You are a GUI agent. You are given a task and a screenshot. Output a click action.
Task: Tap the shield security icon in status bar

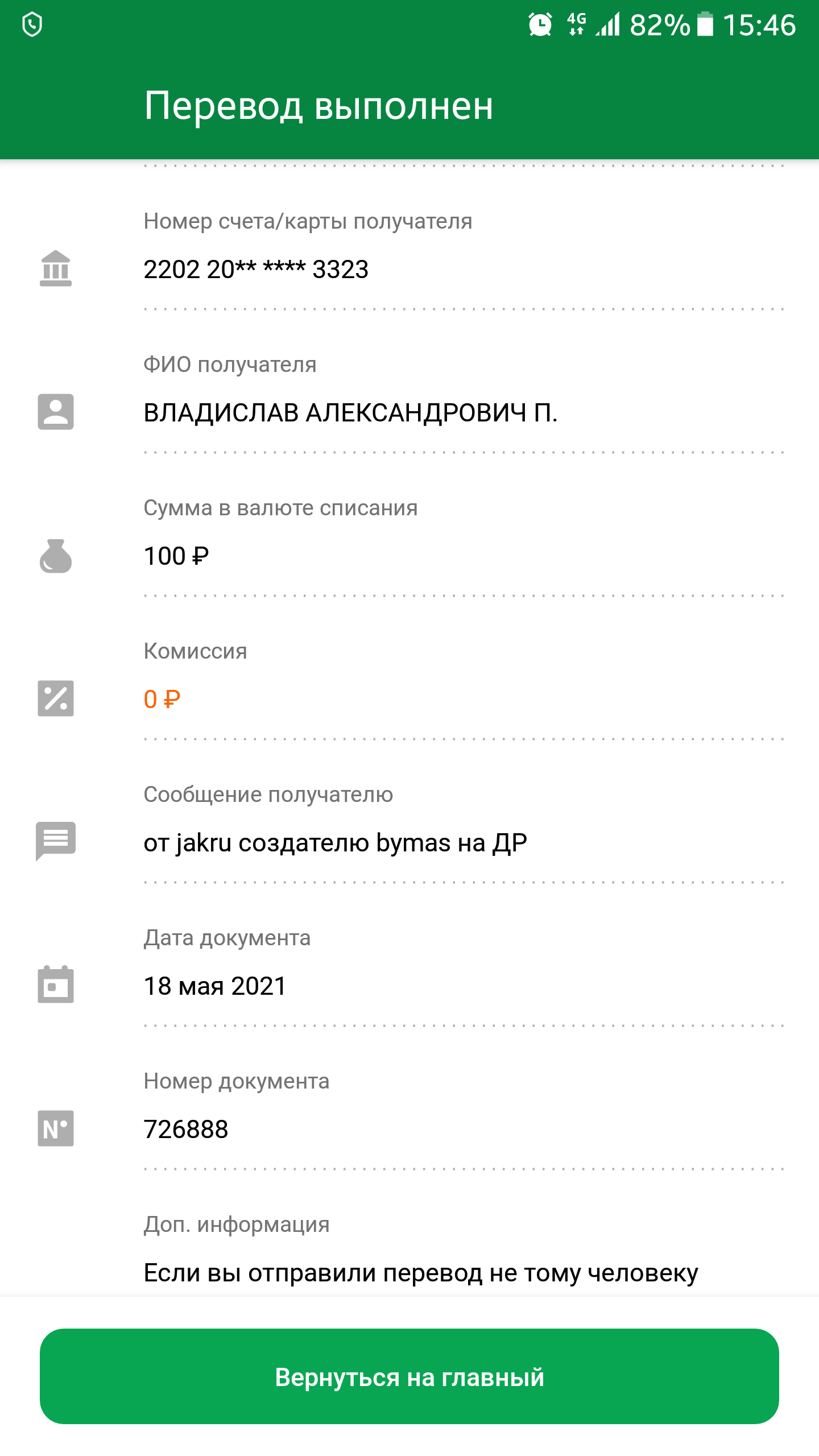click(x=32, y=25)
